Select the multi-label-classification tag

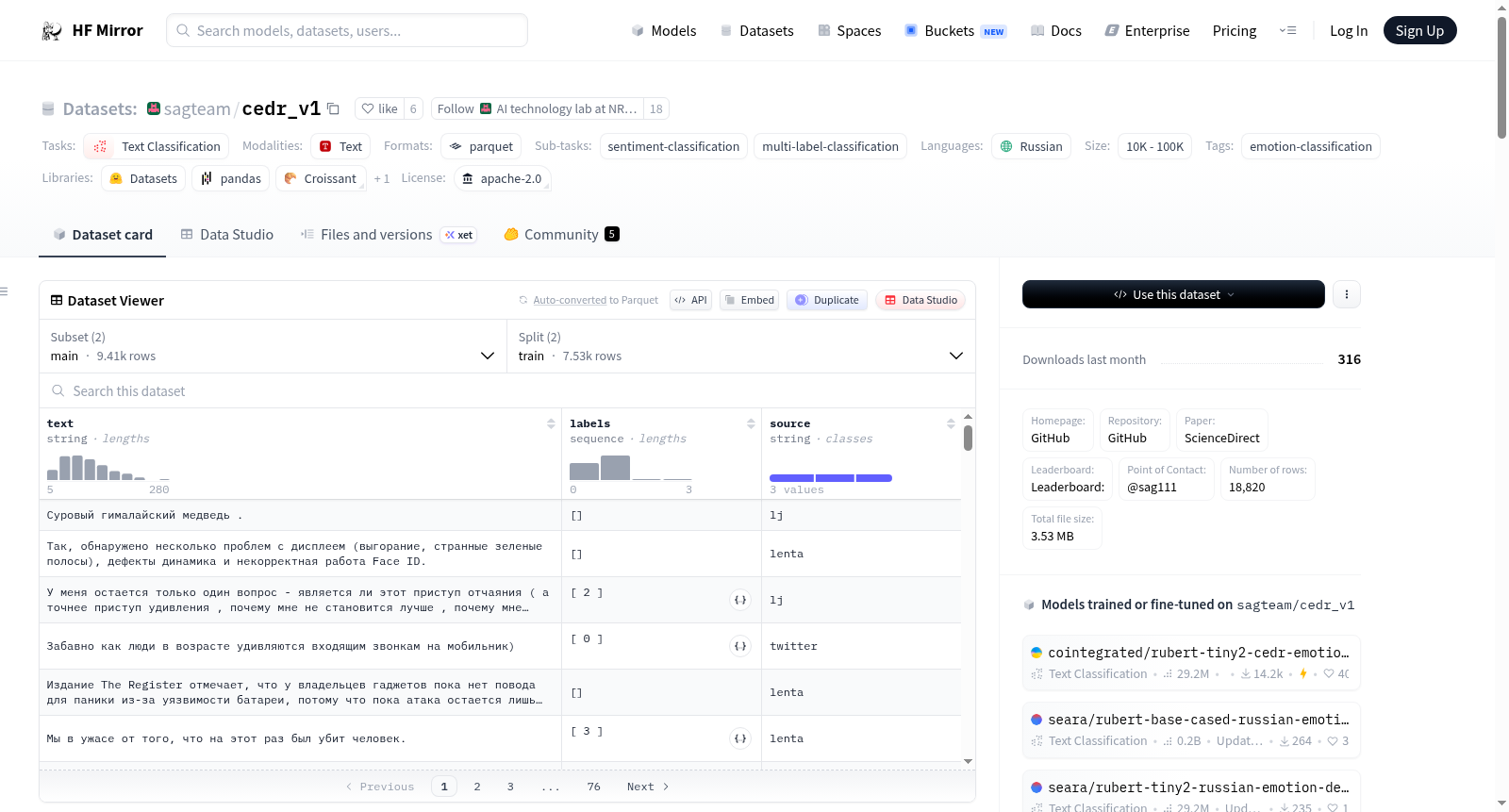click(830, 146)
